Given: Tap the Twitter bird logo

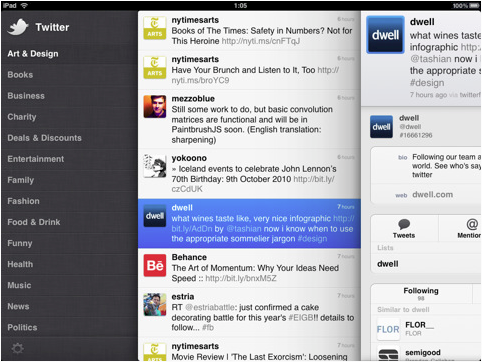Looking at the screenshot, I should click(x=18, y=27).
